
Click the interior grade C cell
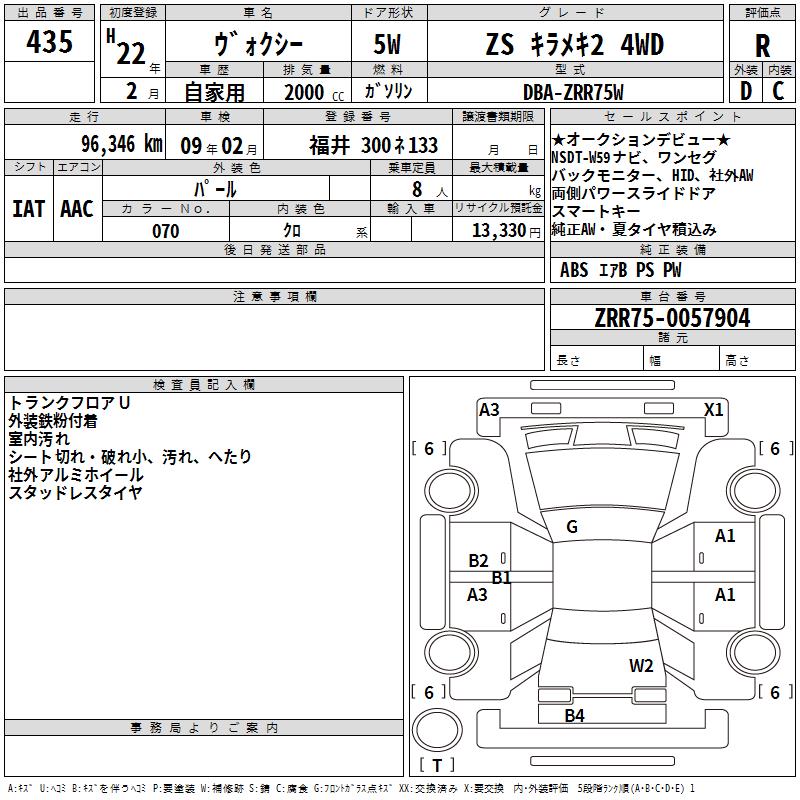click(x=778, y=90)
